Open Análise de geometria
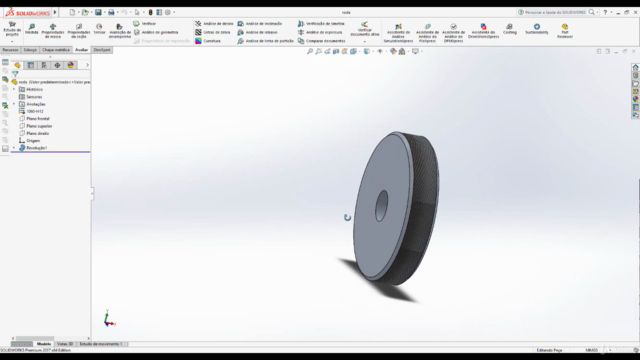This screenshot has width=640, height=360. 156,32
